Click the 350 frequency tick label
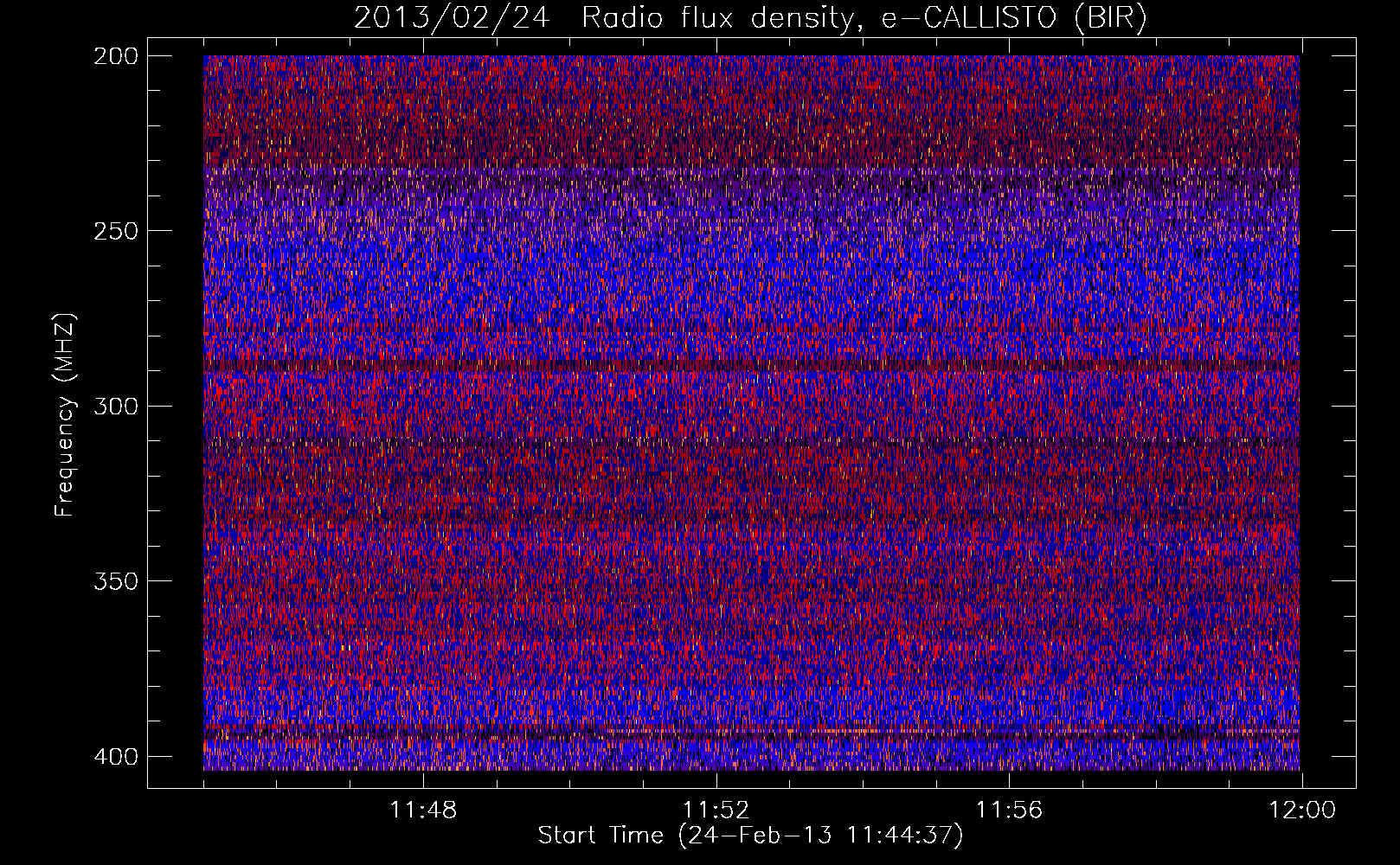 tap(116, 581)
